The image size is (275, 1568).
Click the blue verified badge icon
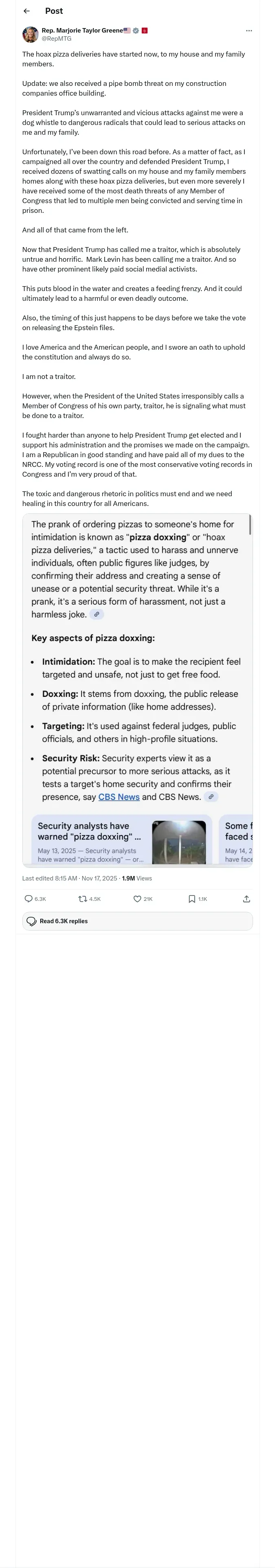tap(136, 31)
